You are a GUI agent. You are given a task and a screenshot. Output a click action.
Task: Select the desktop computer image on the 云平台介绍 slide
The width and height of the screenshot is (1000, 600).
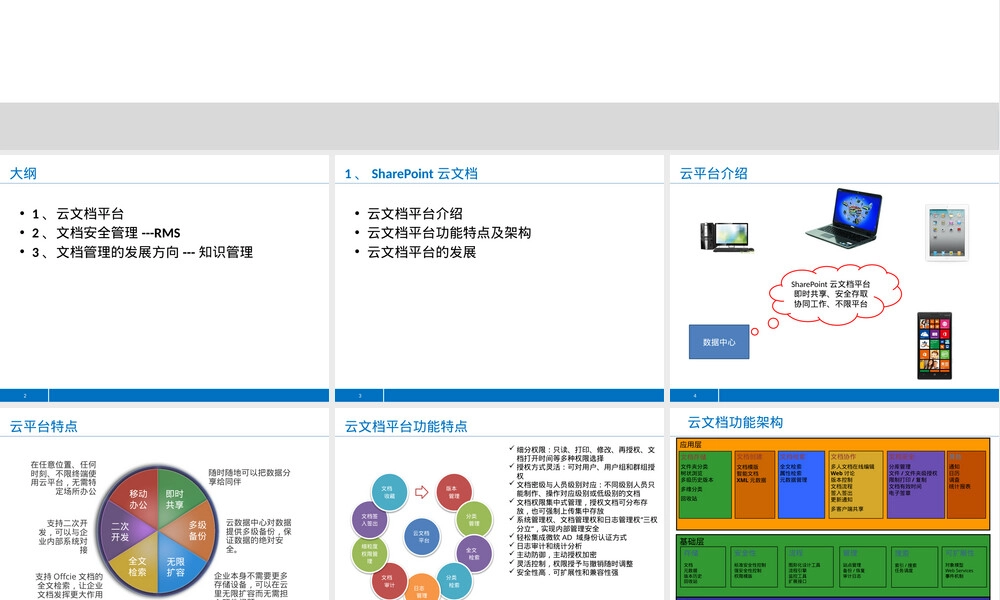click(726, 237)
